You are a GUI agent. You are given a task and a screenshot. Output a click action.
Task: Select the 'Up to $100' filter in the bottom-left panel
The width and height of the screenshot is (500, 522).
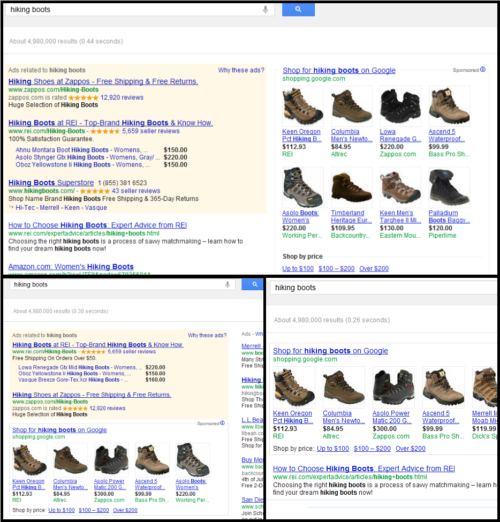pos(61,510)
